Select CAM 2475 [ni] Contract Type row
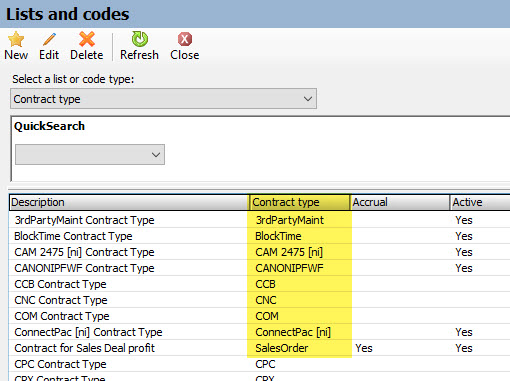The image size is (510, 381). click(260, 252)
